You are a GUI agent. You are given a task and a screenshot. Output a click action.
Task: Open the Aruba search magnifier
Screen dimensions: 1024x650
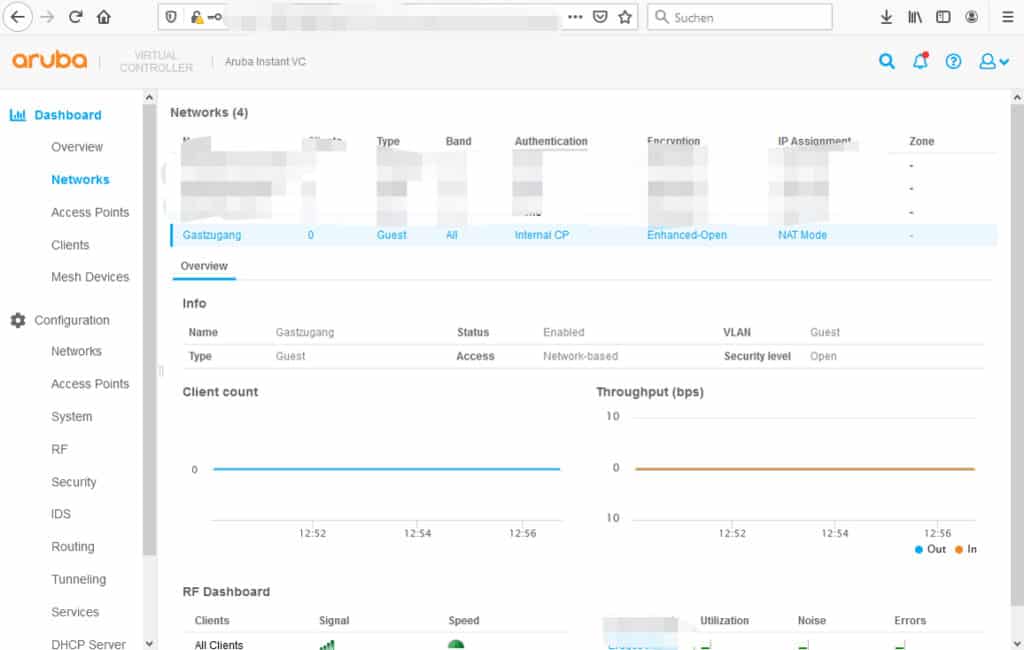pyautogui.click(x=886, y=61)
